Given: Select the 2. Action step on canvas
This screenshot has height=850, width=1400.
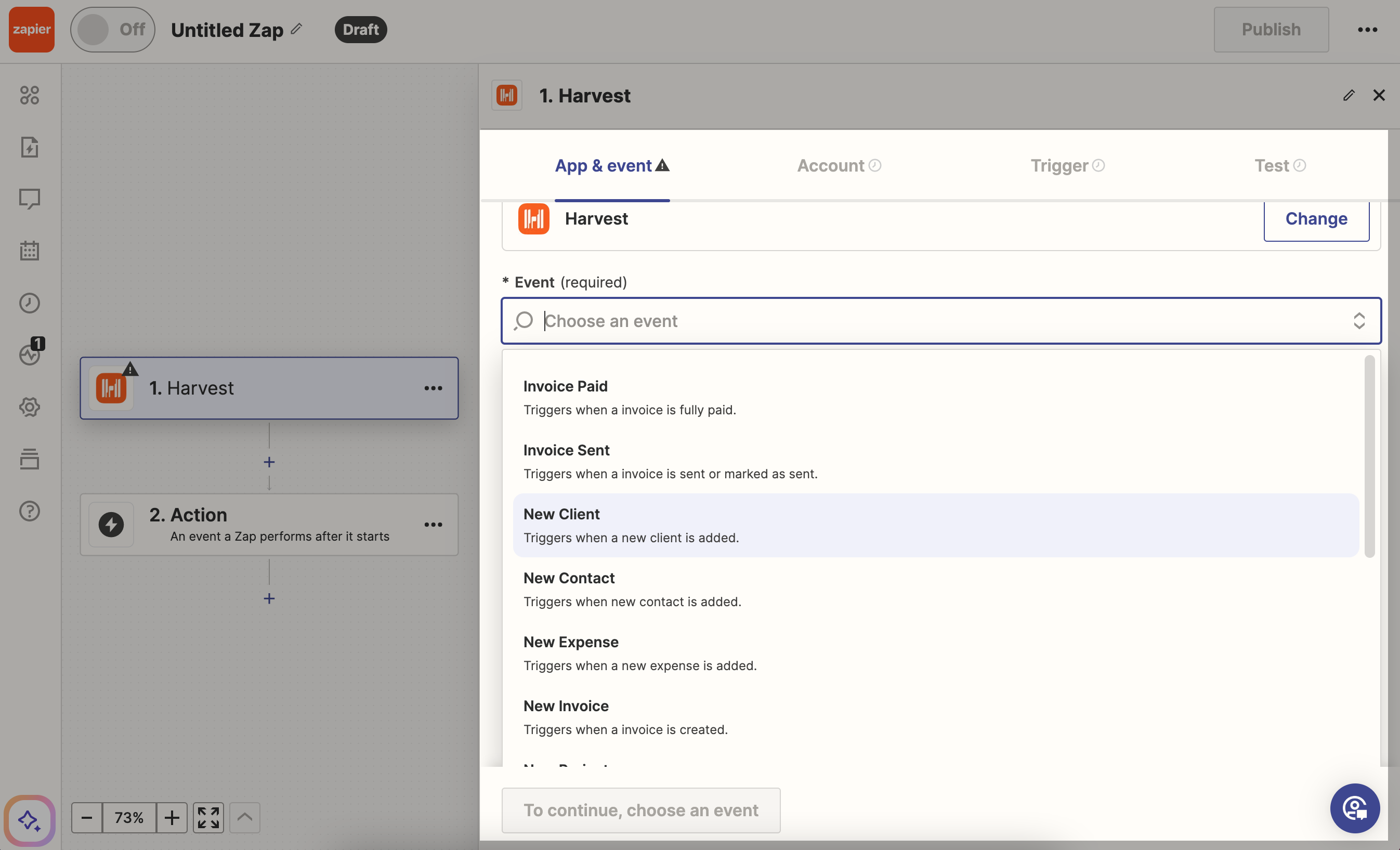Looking at the screenshot, I should pos(269,525).
